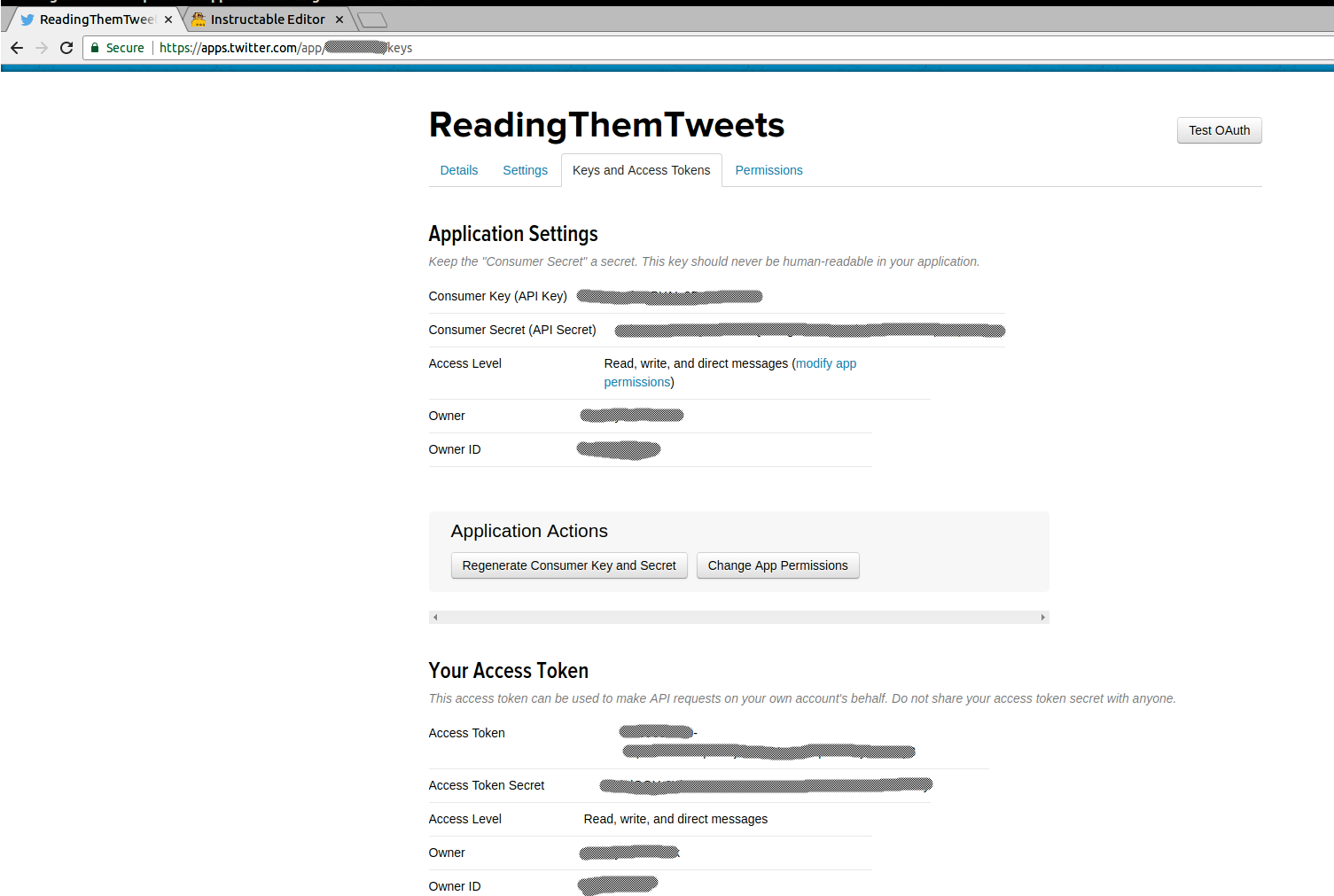Click the horizontal scrollbar track
Screen dimensions: 1334x896
(739, 617)
